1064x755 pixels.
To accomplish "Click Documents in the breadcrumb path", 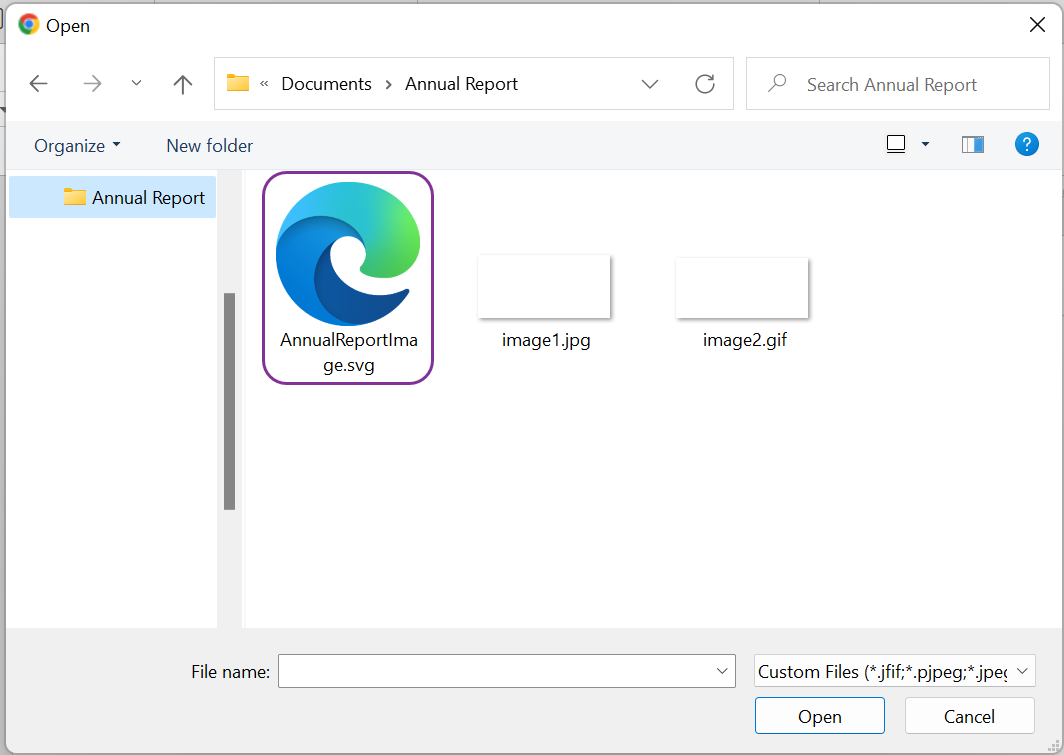I will pos(326,84).
